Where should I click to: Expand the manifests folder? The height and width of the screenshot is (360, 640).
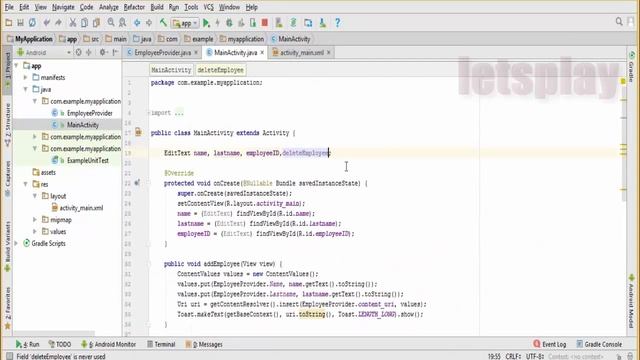(x=26, y=78)
